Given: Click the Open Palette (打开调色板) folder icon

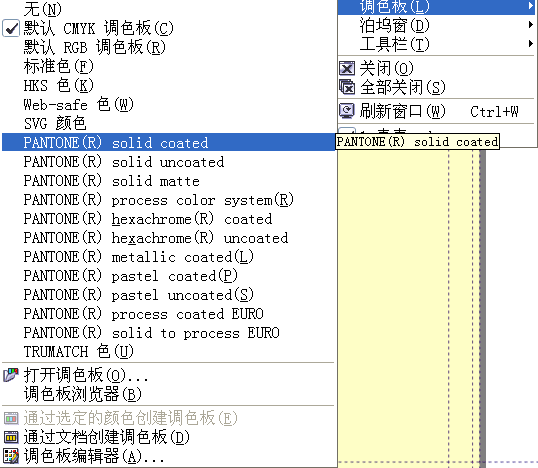Looking at the screenshot, I should point(11,375).
